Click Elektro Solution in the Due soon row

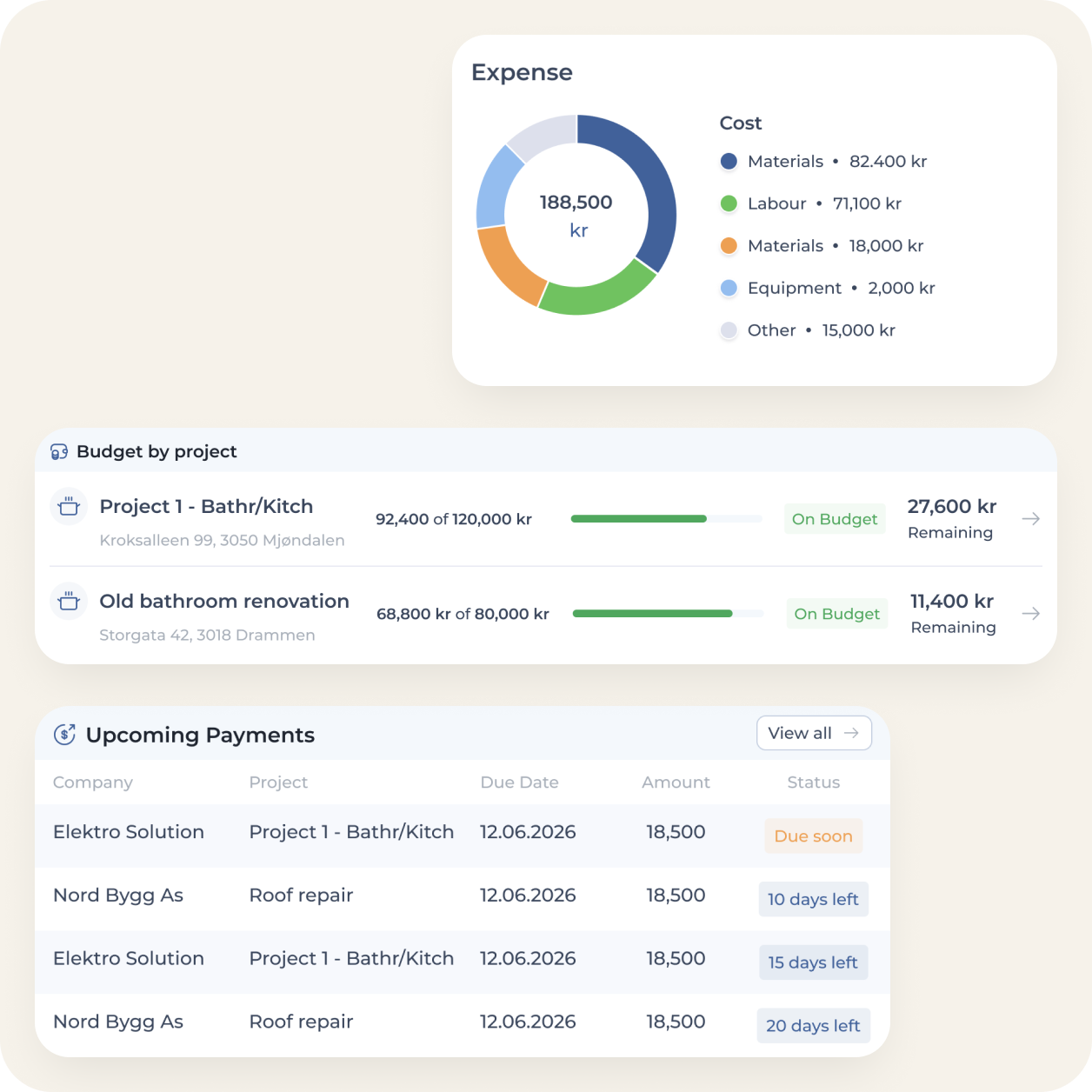coord(129,832)
